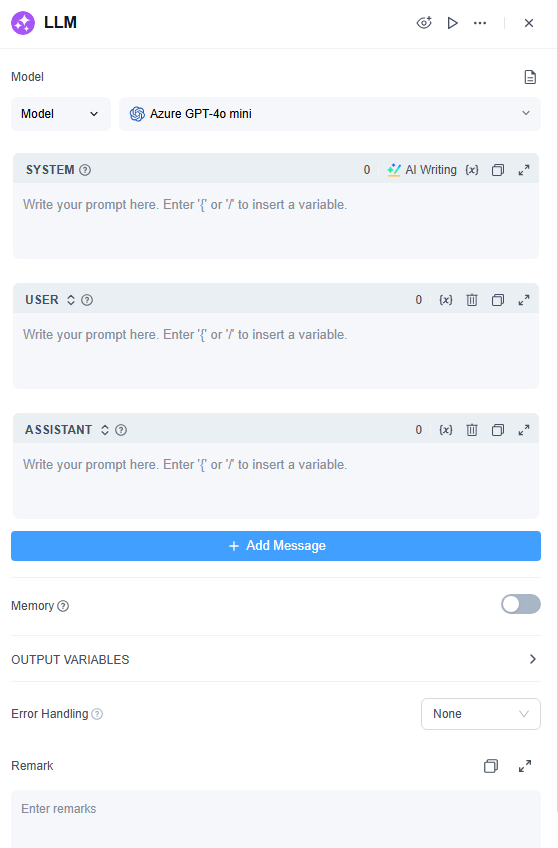This screenshot has height=848, width=558.
Task: Click the Enter remarks text field
Action: pos(276,819)
